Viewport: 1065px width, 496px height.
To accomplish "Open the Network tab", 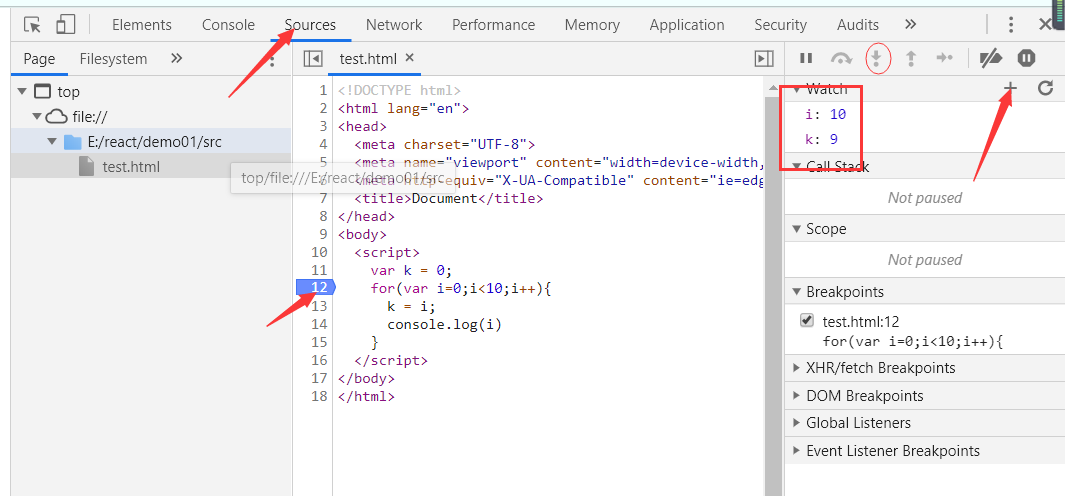I will pyautogui.click(x=394, y=25).
